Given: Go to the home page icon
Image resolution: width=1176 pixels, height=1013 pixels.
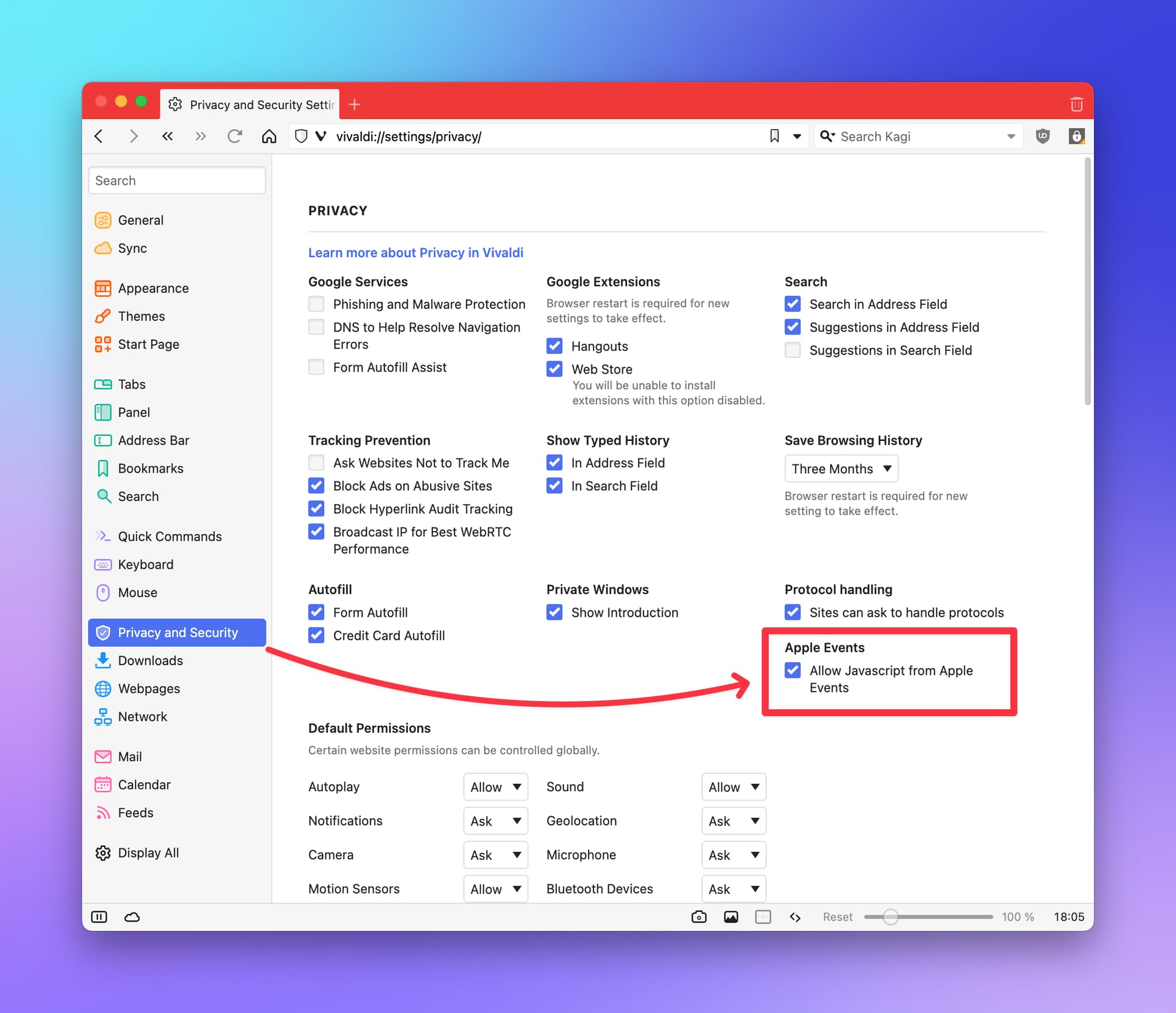Looking at the screenshot, I should point(269,136).
